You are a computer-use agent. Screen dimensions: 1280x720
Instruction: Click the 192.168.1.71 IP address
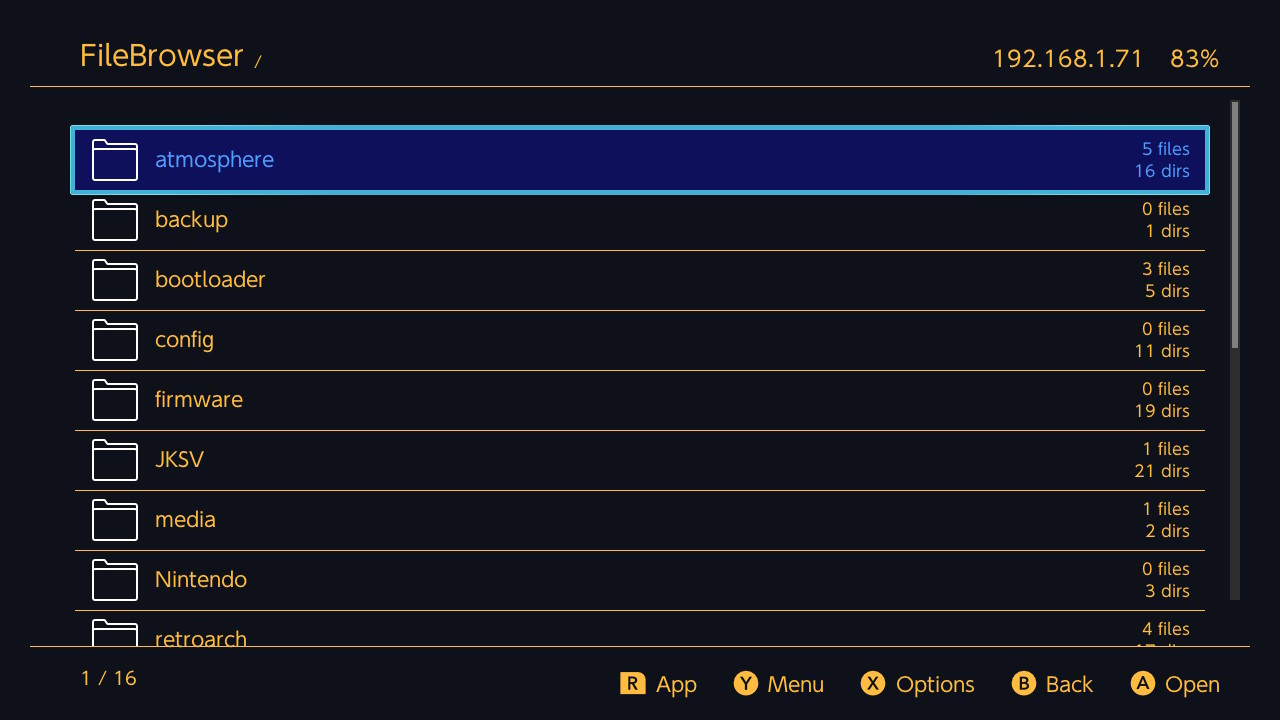click(x=1067, y=59)
